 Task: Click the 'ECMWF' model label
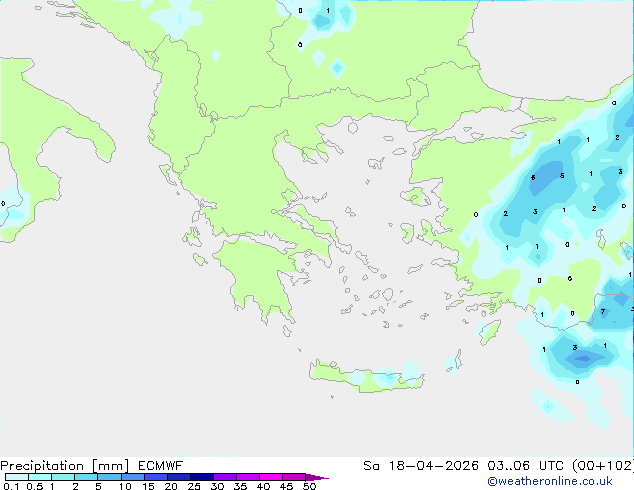tap(161, 466)
